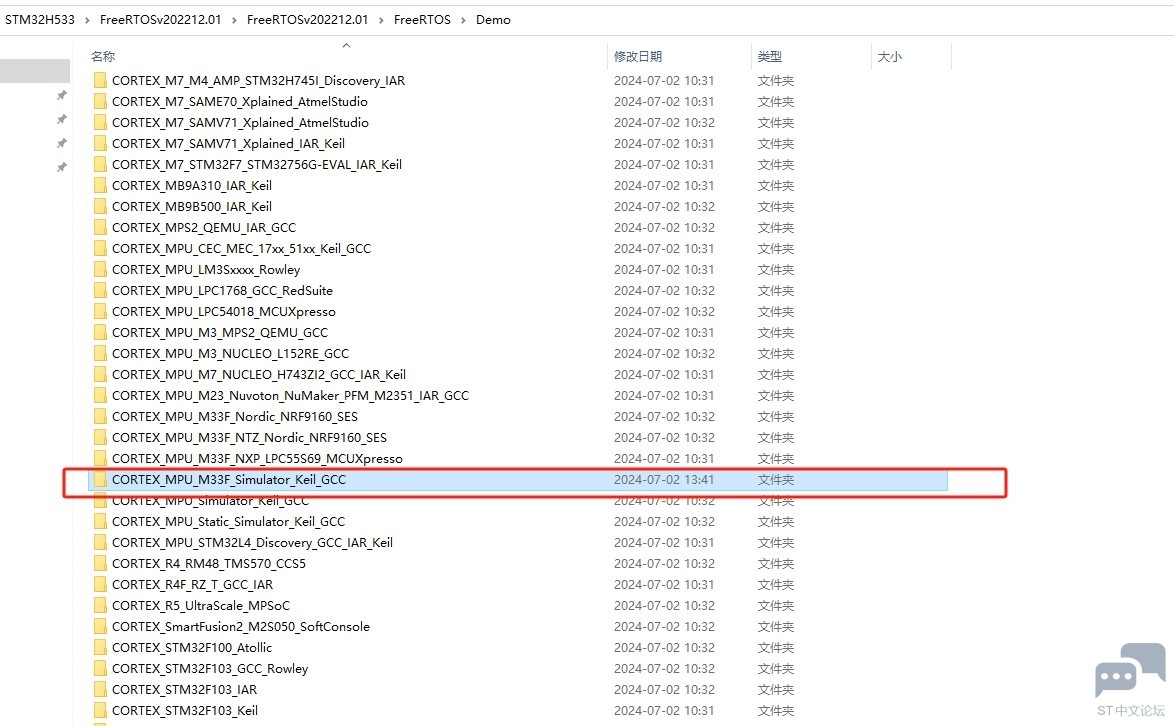Go to STM32H533 in breadcrumb path
The image size is (1174, 726).
coord(40,20)
